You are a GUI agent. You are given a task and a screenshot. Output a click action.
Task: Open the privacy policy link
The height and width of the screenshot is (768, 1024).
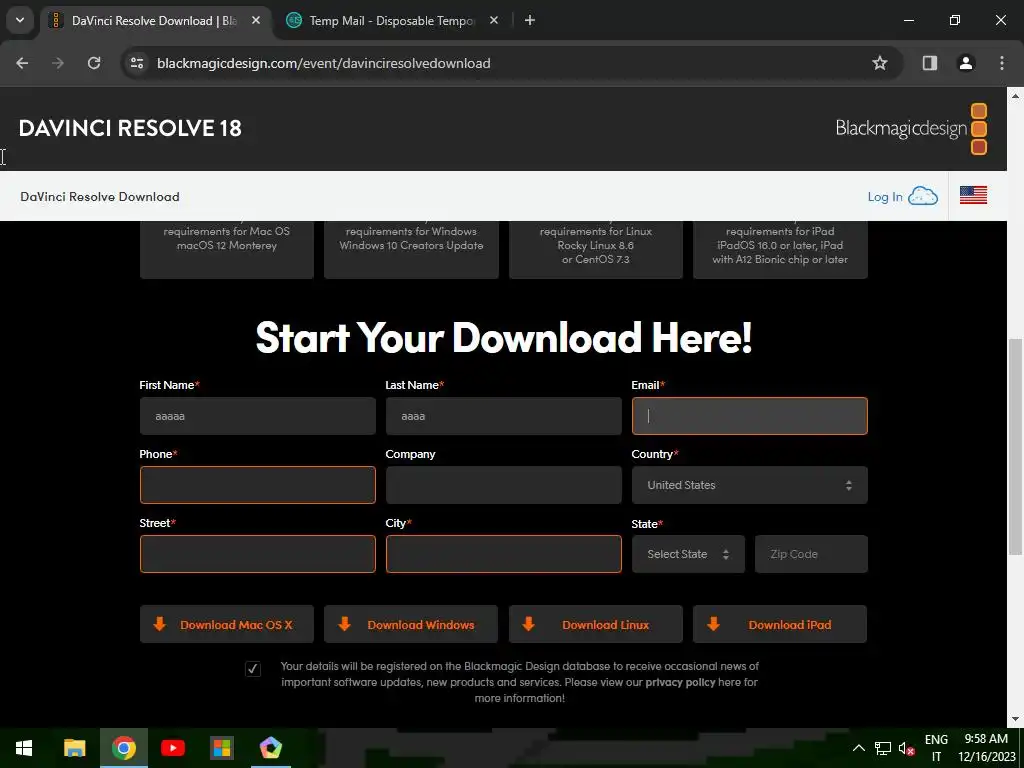[680, 682]
